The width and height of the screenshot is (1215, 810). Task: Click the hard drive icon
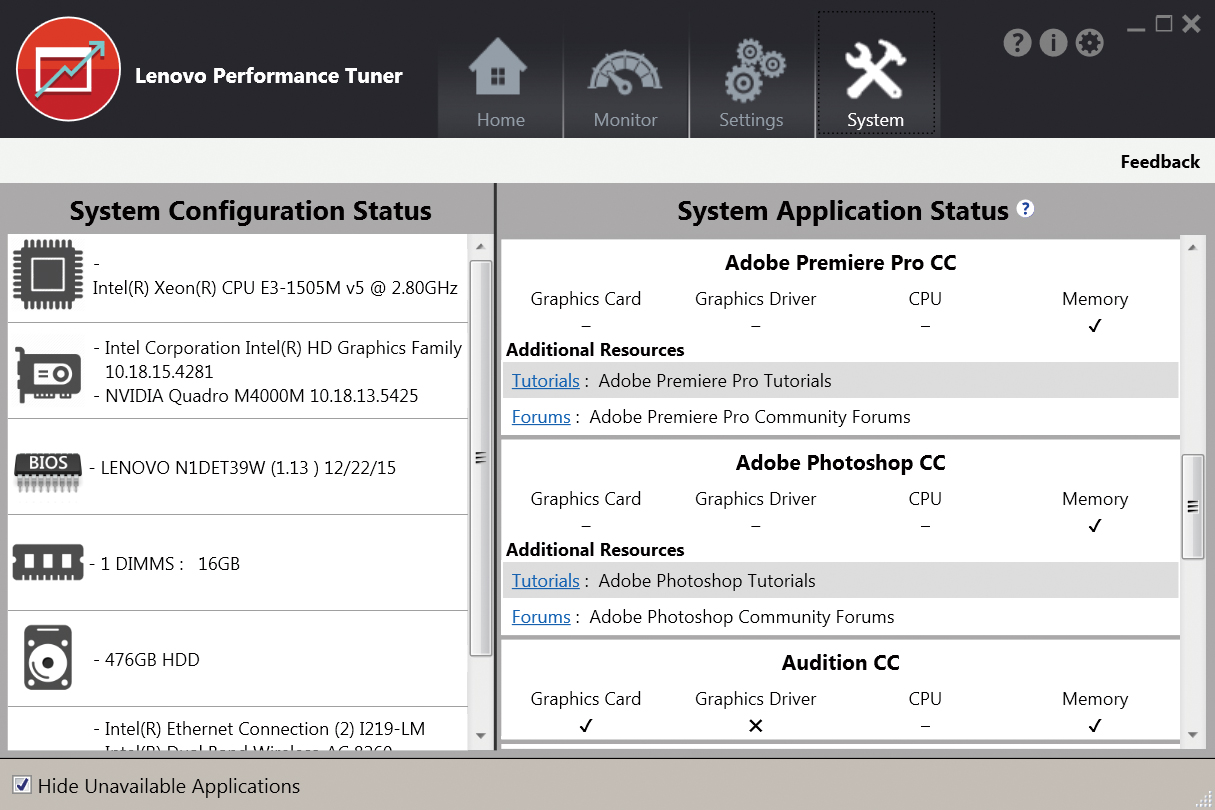48,659
